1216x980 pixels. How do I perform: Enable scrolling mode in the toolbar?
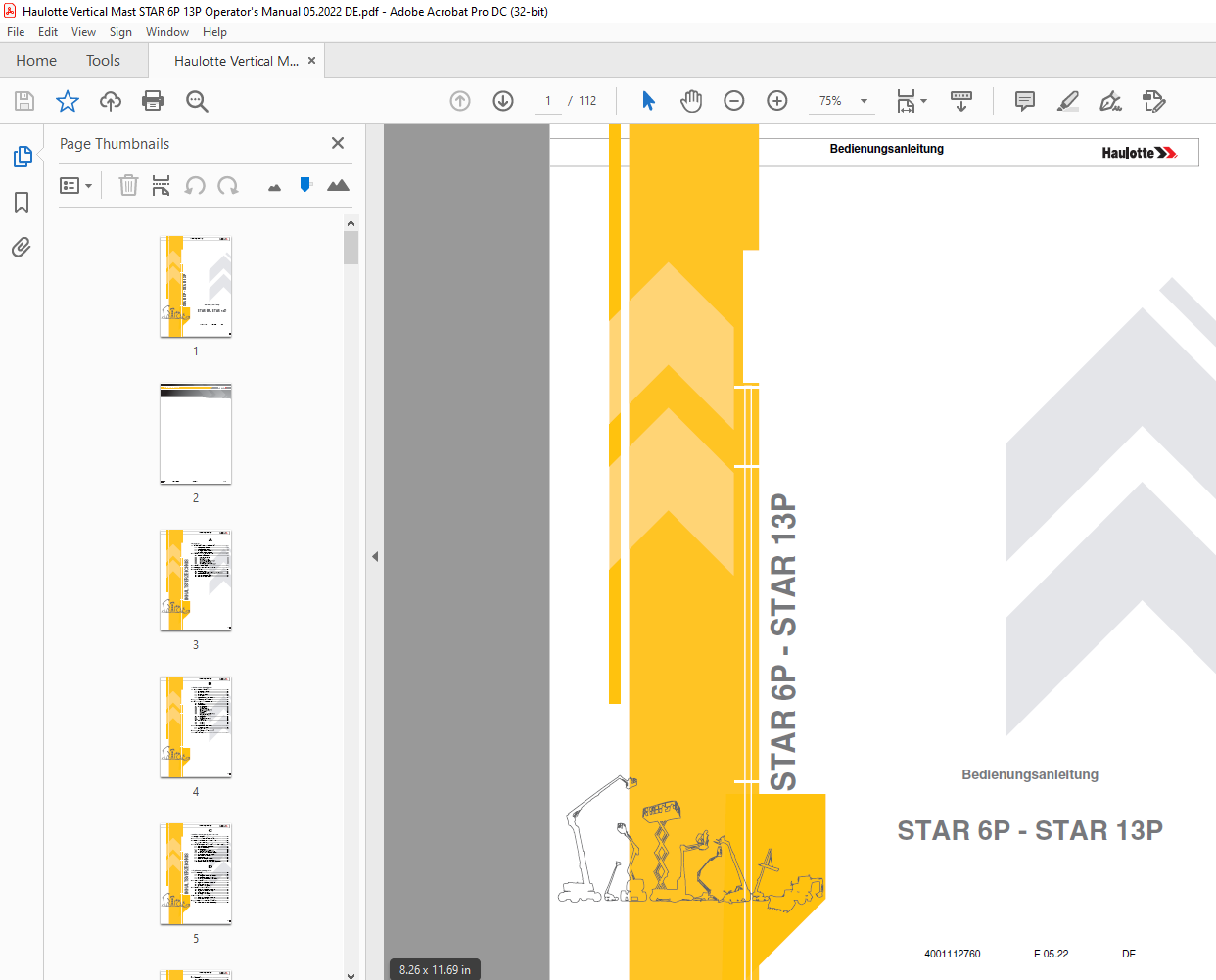[961, 101]
